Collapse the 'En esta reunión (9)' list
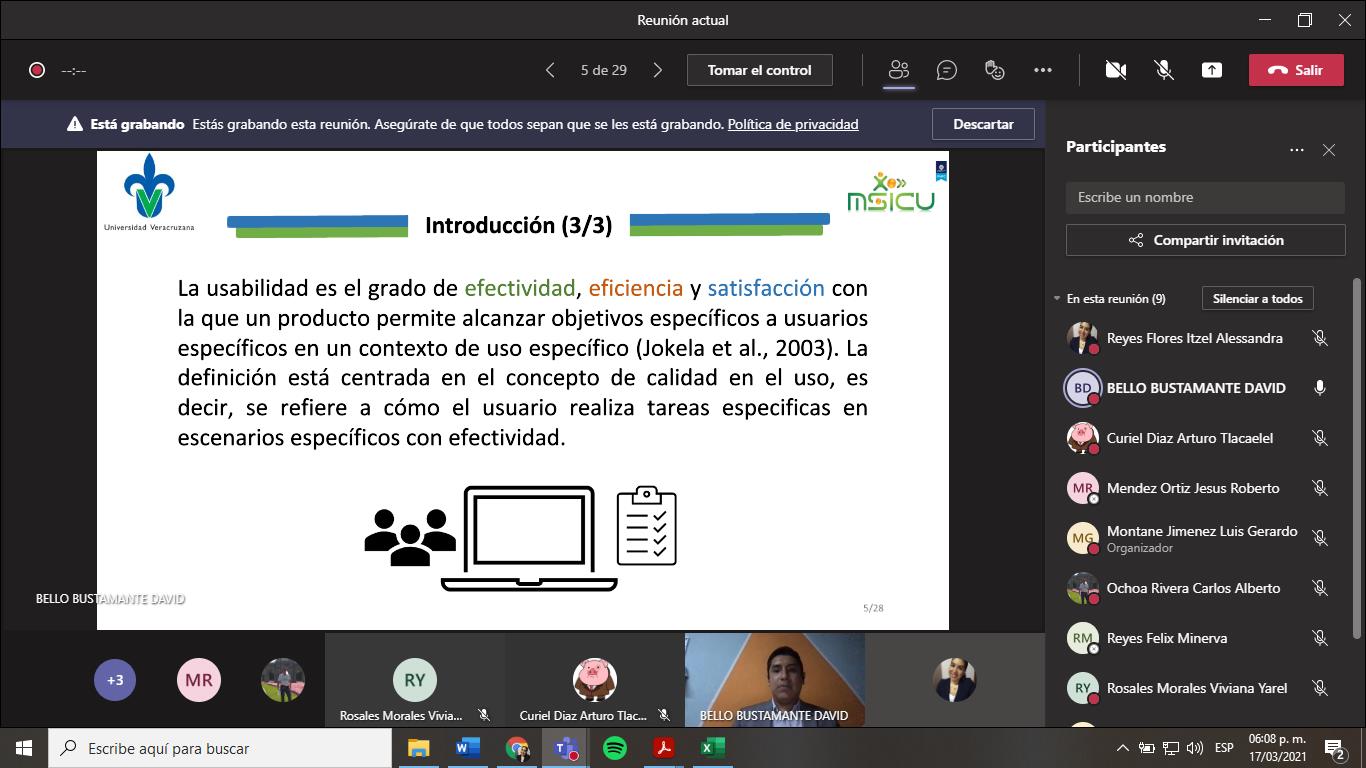Viewport: 1366px width, 768px height. click(x=1057, y=299)
